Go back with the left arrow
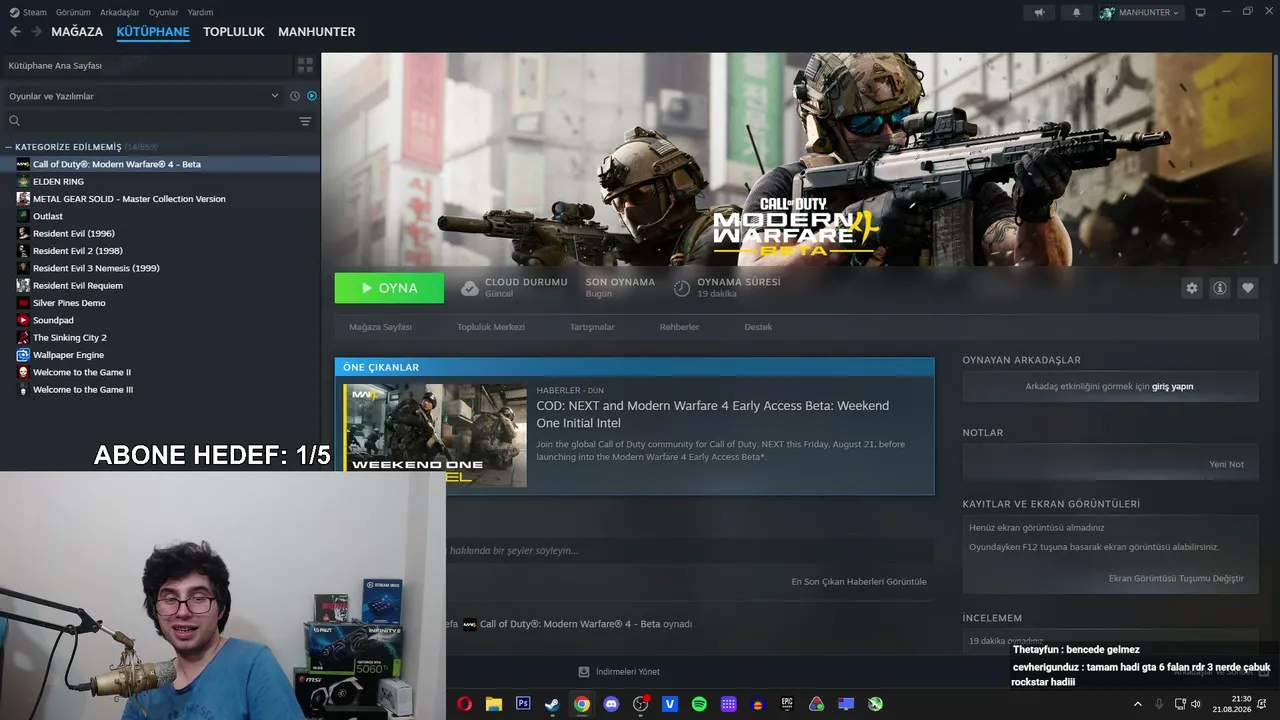The width and height of the screenshot is (1280, 720). tap(15, 32)
